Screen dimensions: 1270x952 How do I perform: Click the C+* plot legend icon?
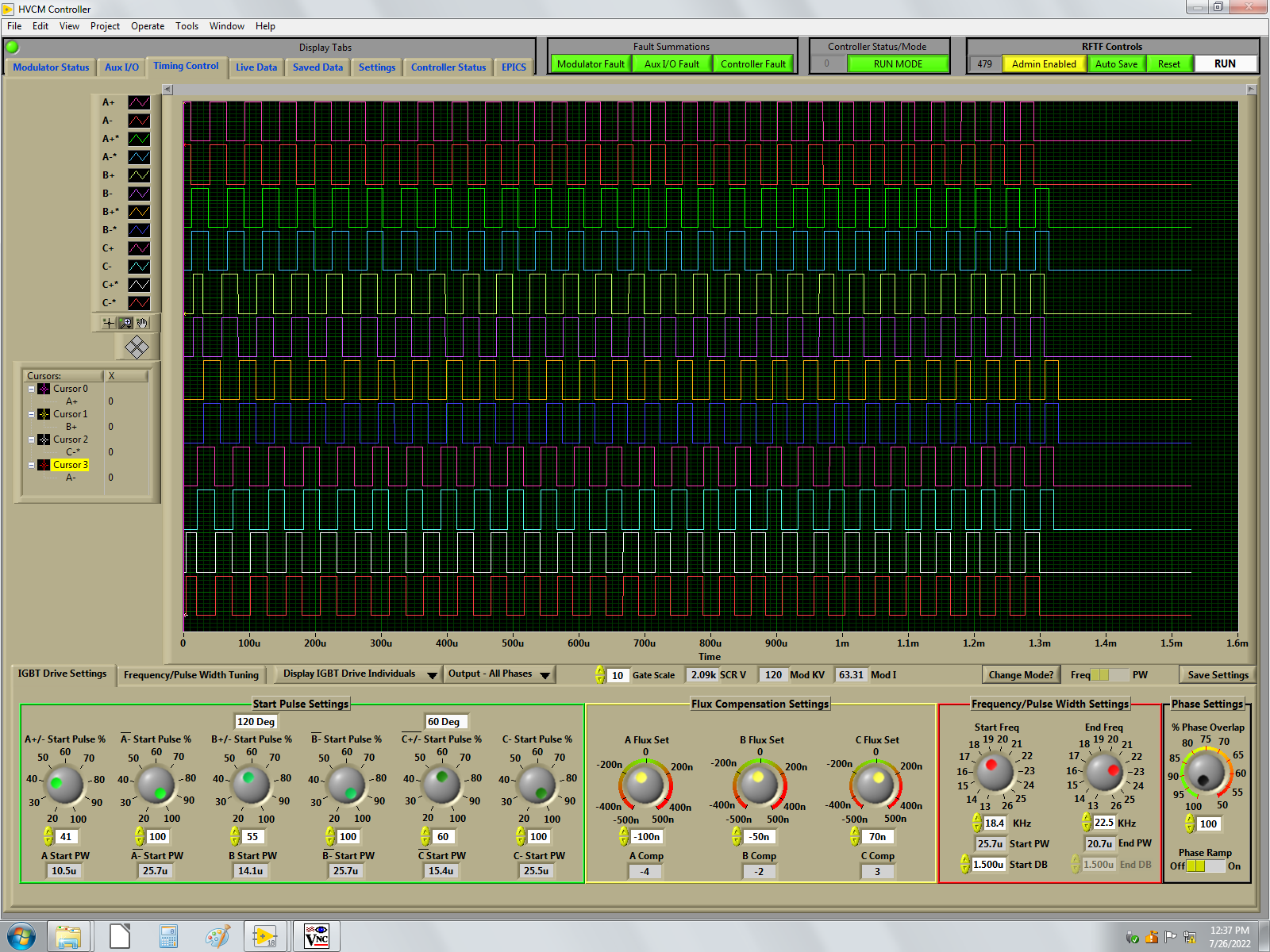click(139, 285)
